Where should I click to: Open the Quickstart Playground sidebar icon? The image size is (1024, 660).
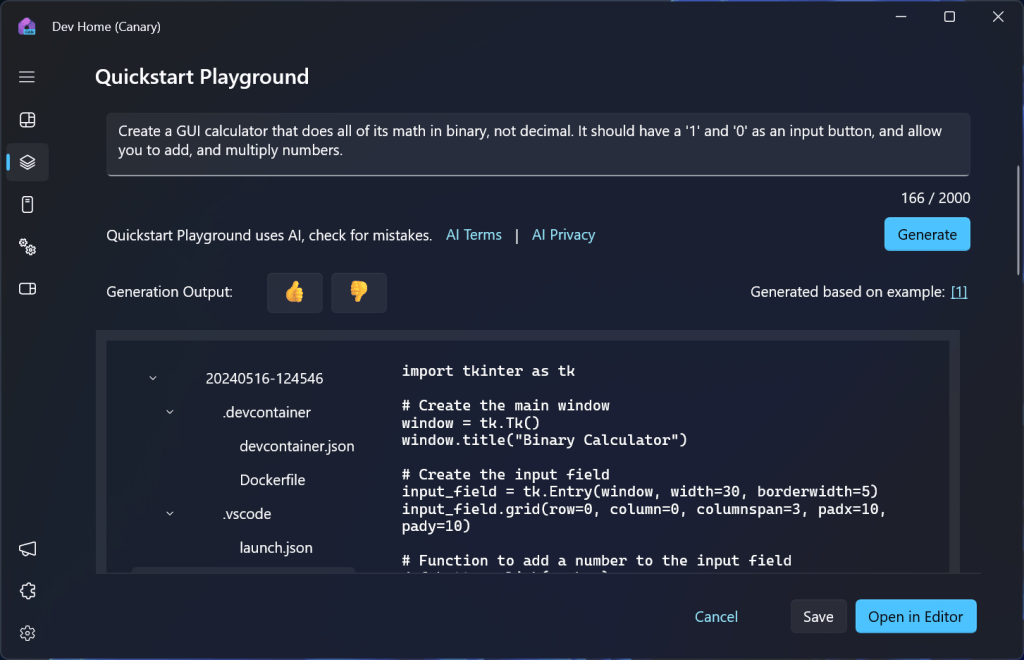coord(26,162)
